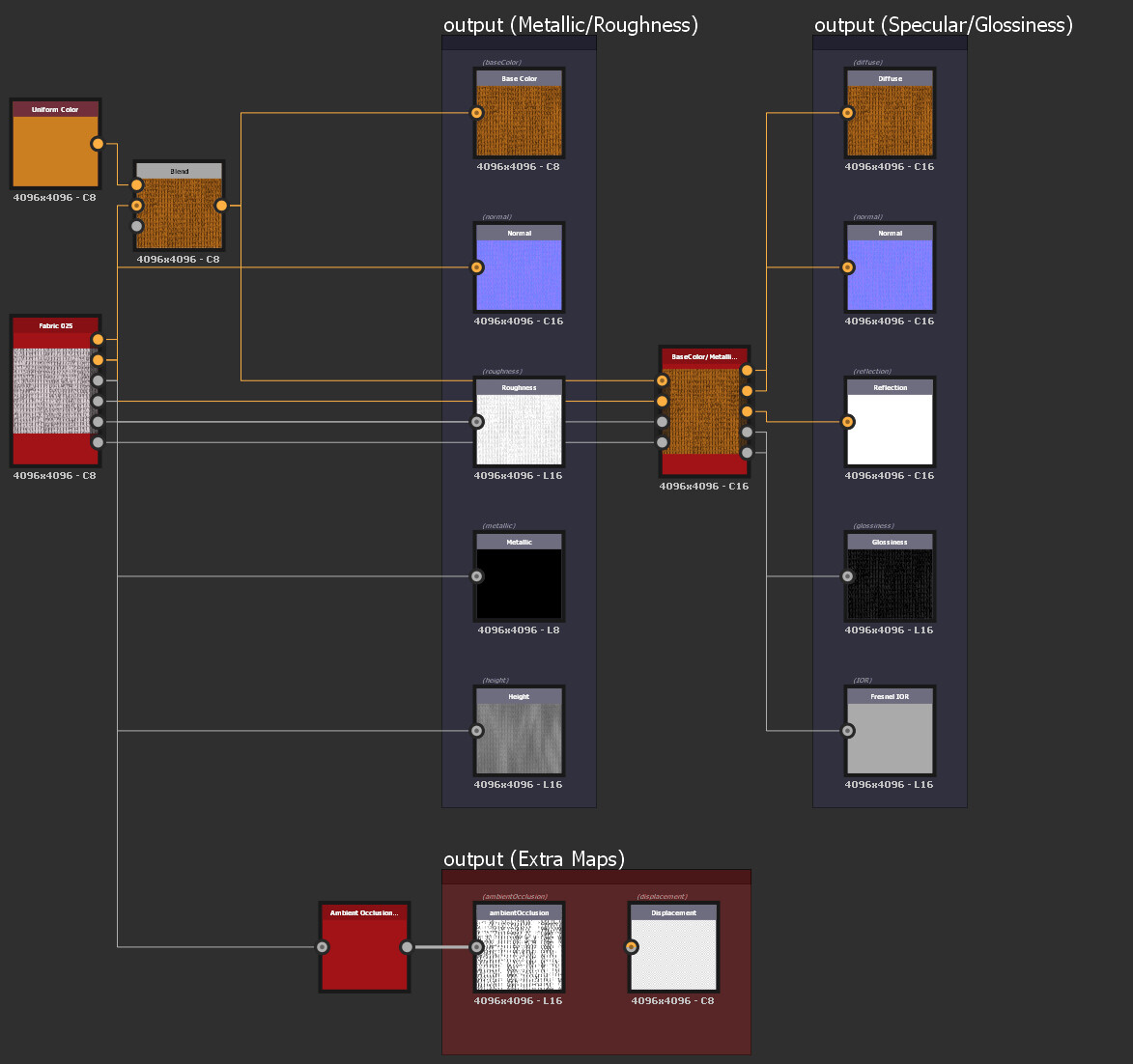The image size is (1133, 1064).
Task: Click top output pin of the BaseColor/Metallic converter
Action: [x=748, y=371]
